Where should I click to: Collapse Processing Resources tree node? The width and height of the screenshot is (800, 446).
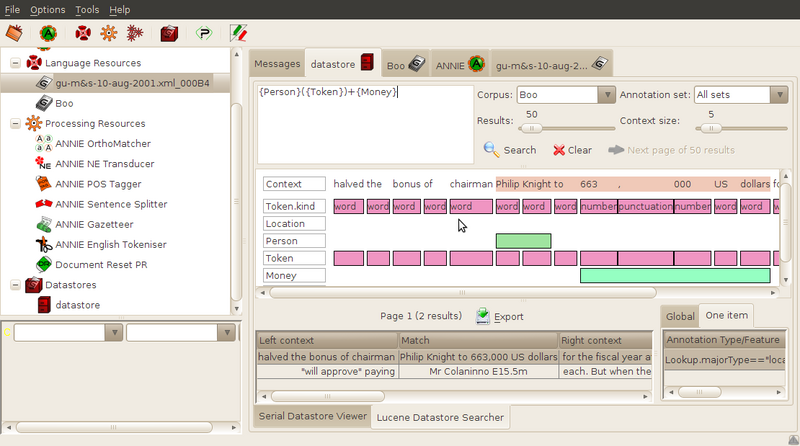click(x=15, y=123)
